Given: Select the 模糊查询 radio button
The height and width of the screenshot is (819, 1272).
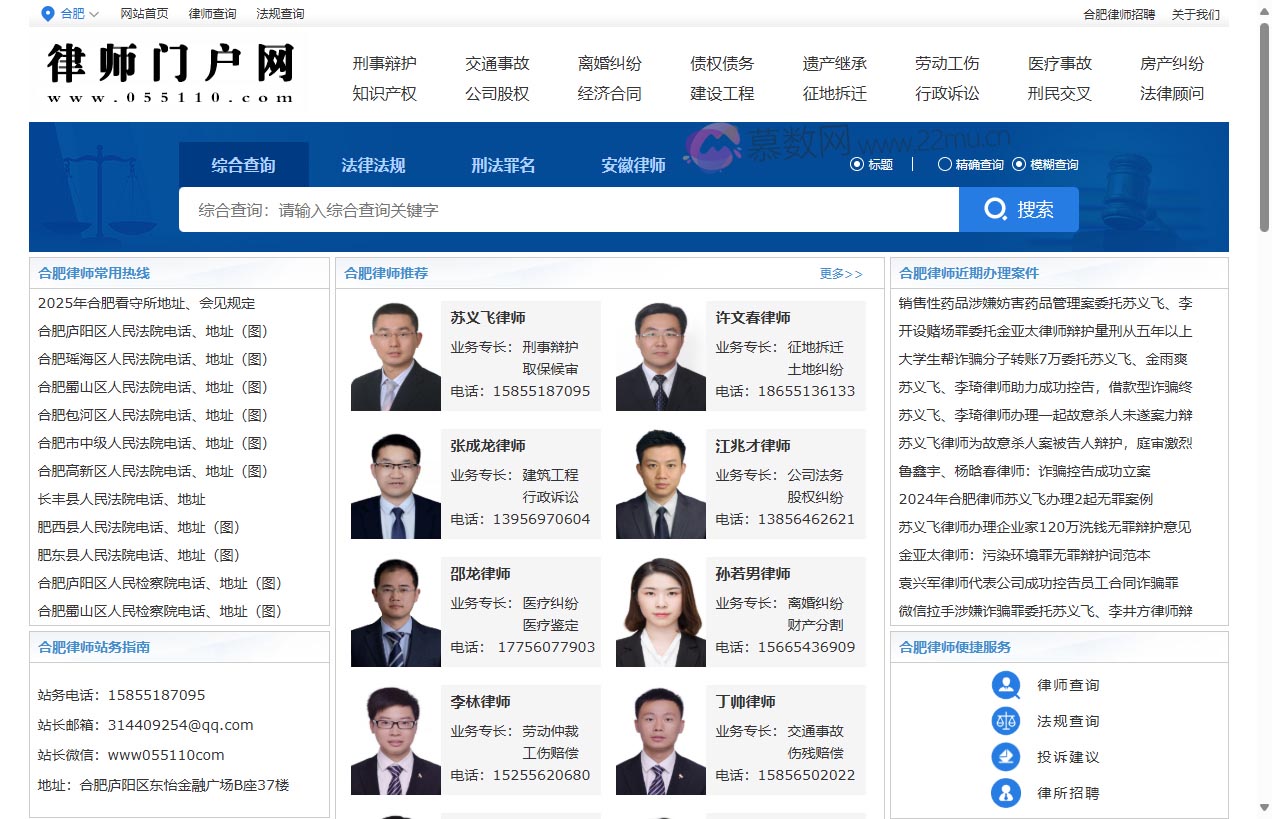Looking at the screenshot, I should (1019, 164).
